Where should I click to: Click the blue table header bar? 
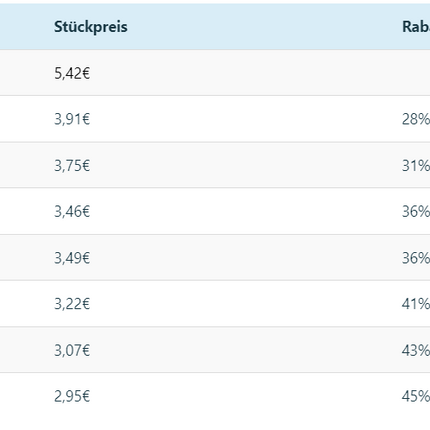215,27
